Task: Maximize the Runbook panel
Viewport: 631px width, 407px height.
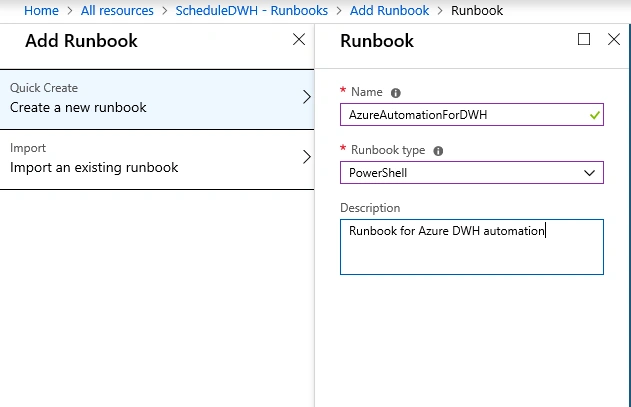Action: (584, 39)
